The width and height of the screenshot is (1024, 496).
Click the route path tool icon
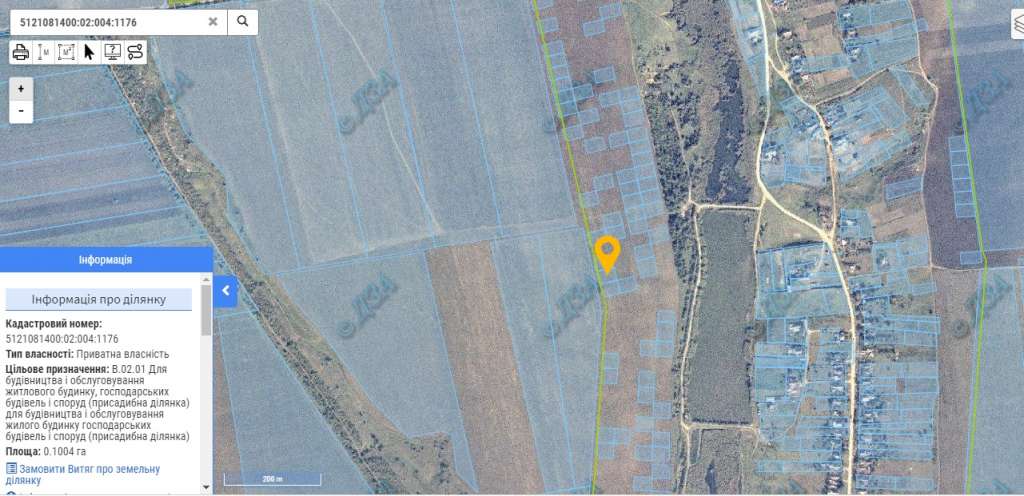pos(135,52)
